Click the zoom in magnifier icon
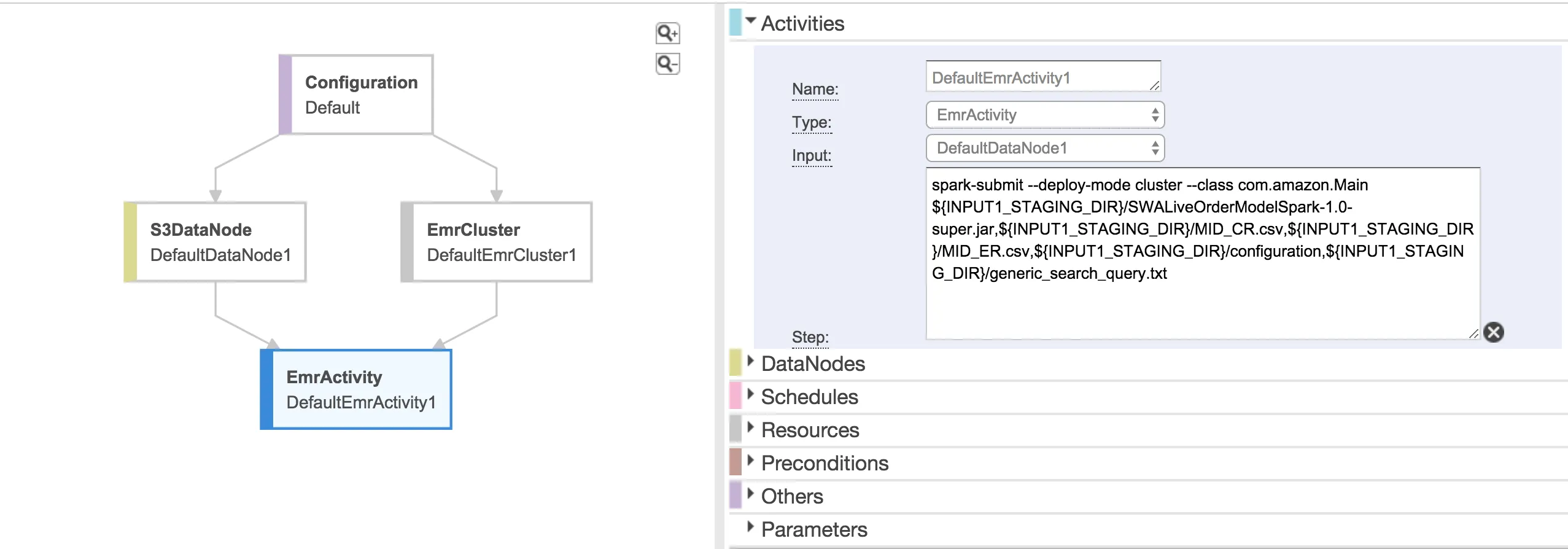The image size is (1568, 549). coord(667,33)
